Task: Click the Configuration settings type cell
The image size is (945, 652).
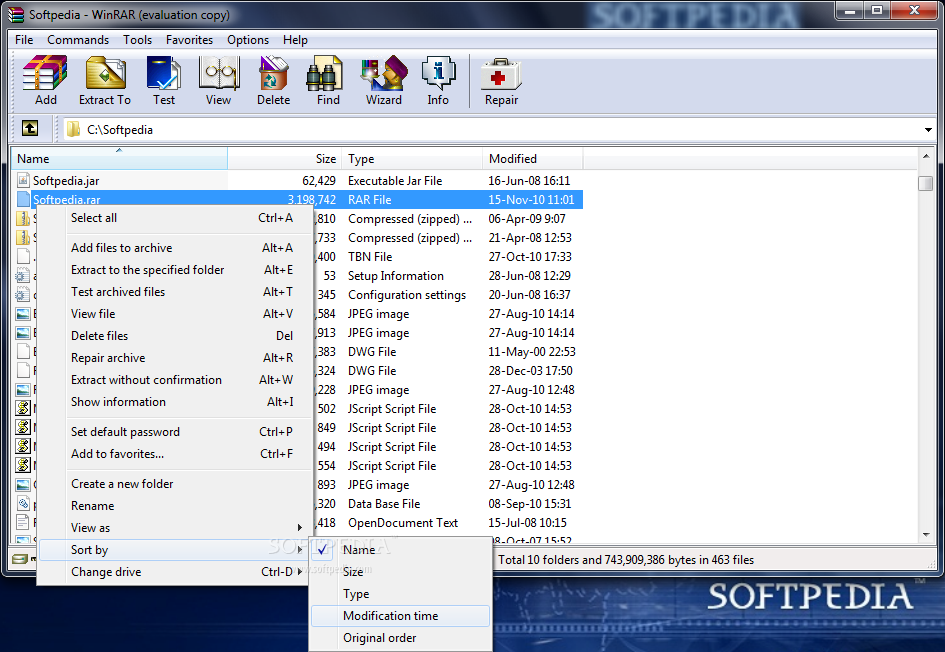Action: click(x=407, y=295)
